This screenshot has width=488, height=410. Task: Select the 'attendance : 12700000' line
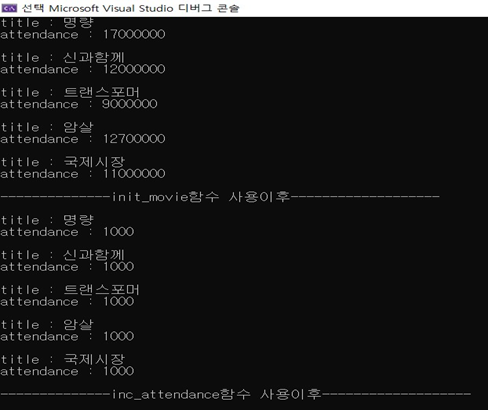(x=83, y=139)
